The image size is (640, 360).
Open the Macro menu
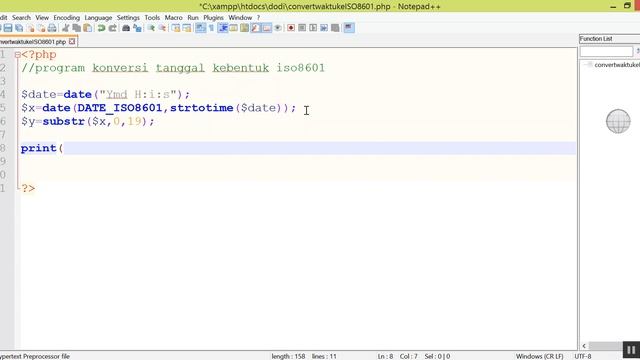(173, 18)
